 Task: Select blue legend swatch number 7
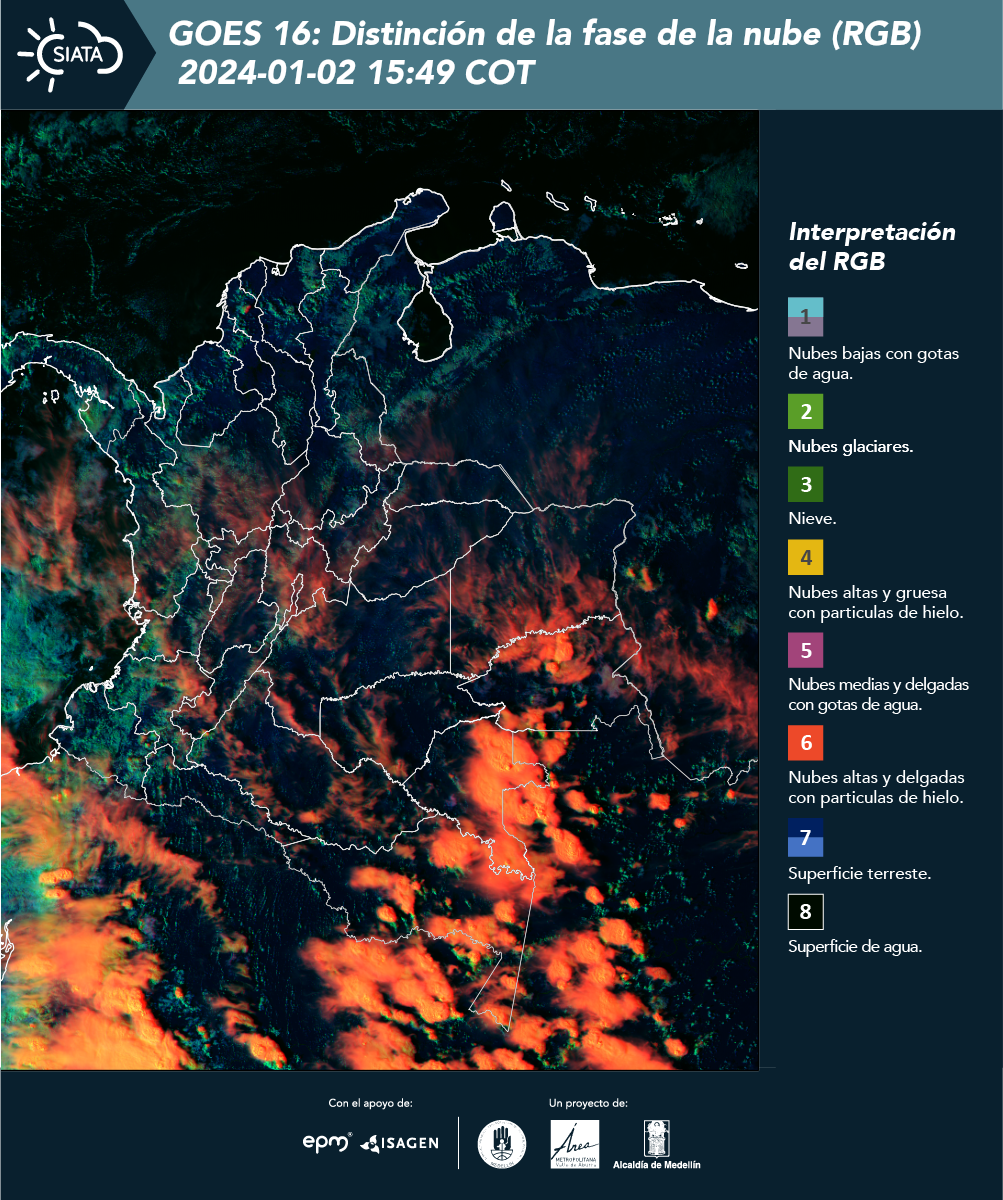pos(805,838)
